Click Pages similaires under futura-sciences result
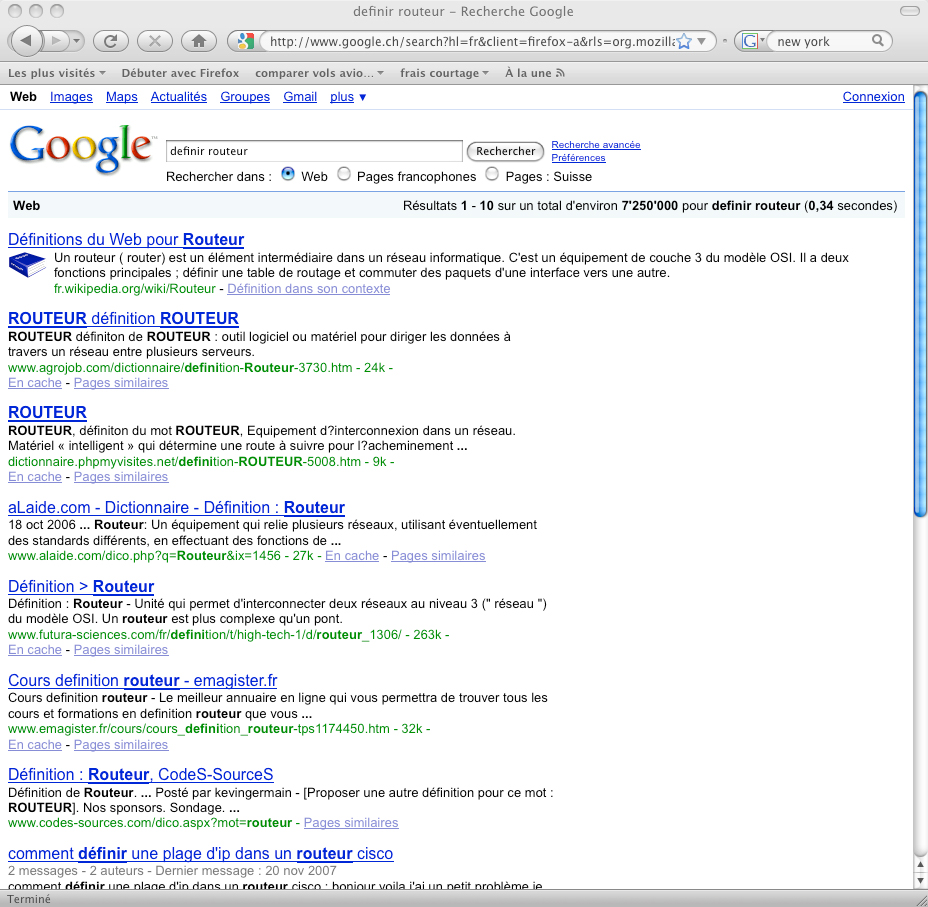The width and height of the screenshot is (928, 907). [121, 650]
